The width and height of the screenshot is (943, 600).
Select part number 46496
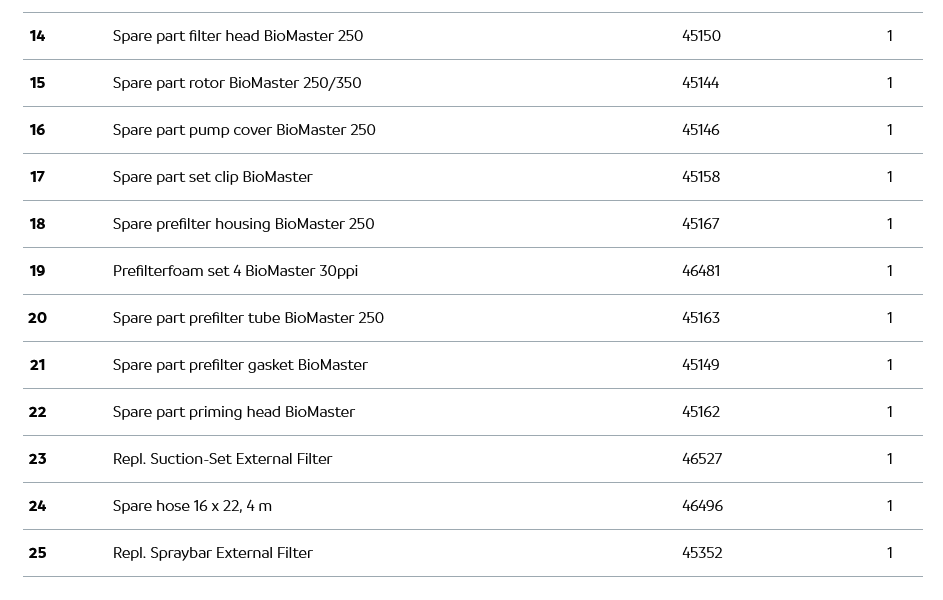[x=702, y=506]
